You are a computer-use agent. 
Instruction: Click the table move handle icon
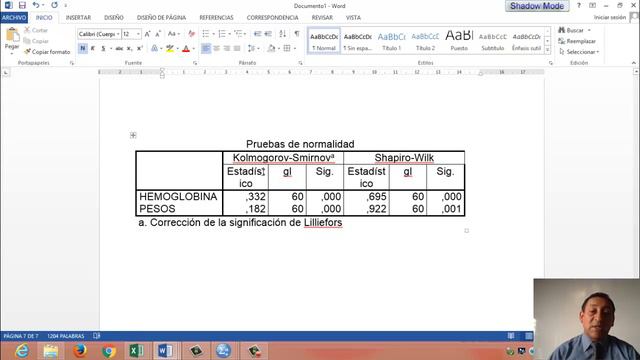click(x=133, y=135)
